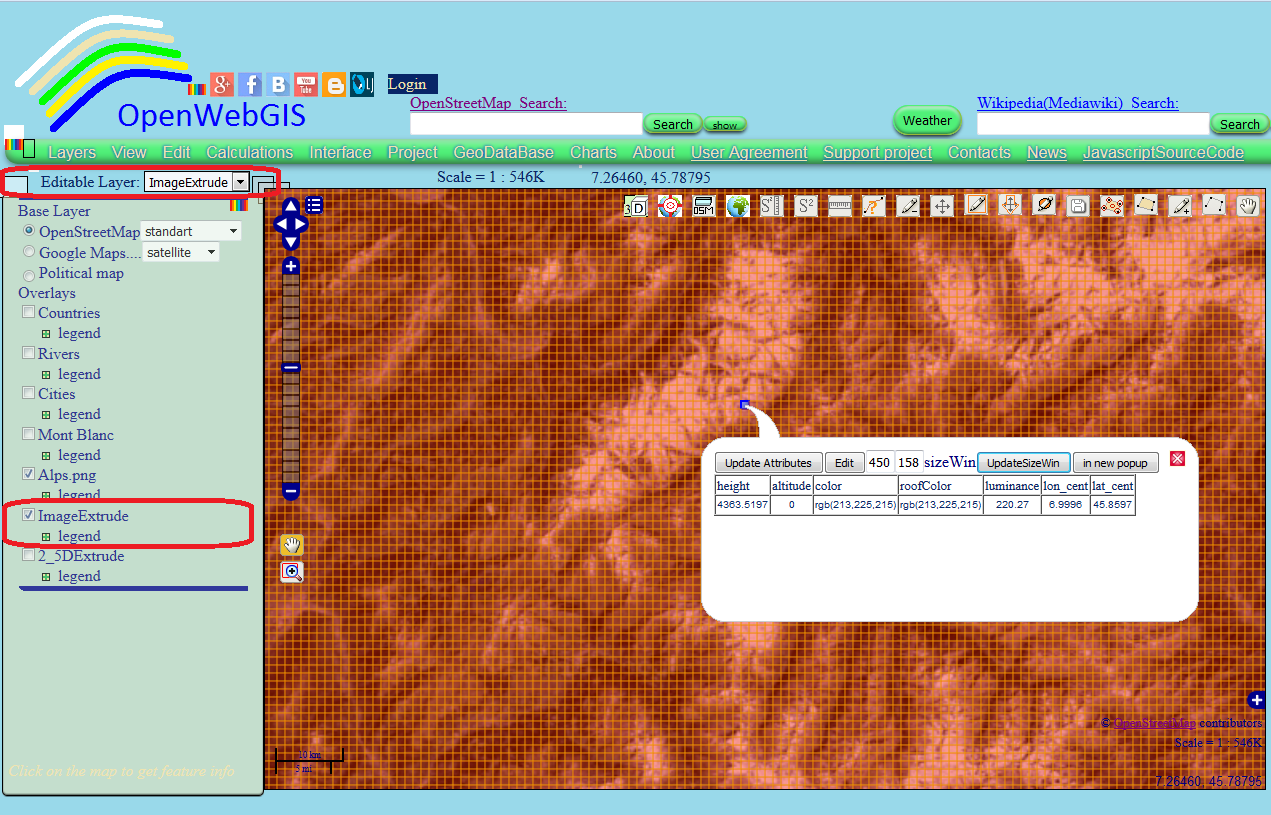Enable the Mont Blanc overlay checkbox
The image size is (1271, 815).
coord(28,434)
